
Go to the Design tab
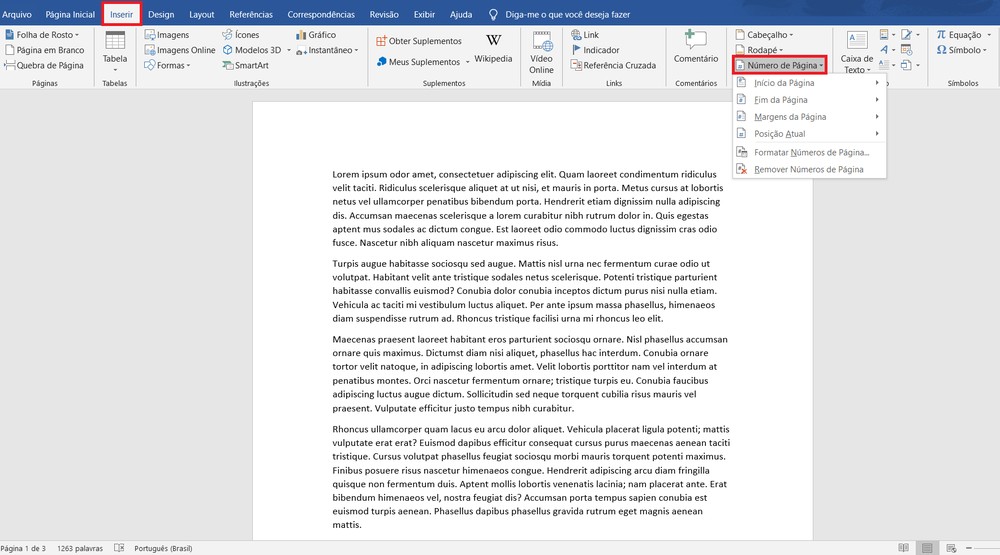161,14
